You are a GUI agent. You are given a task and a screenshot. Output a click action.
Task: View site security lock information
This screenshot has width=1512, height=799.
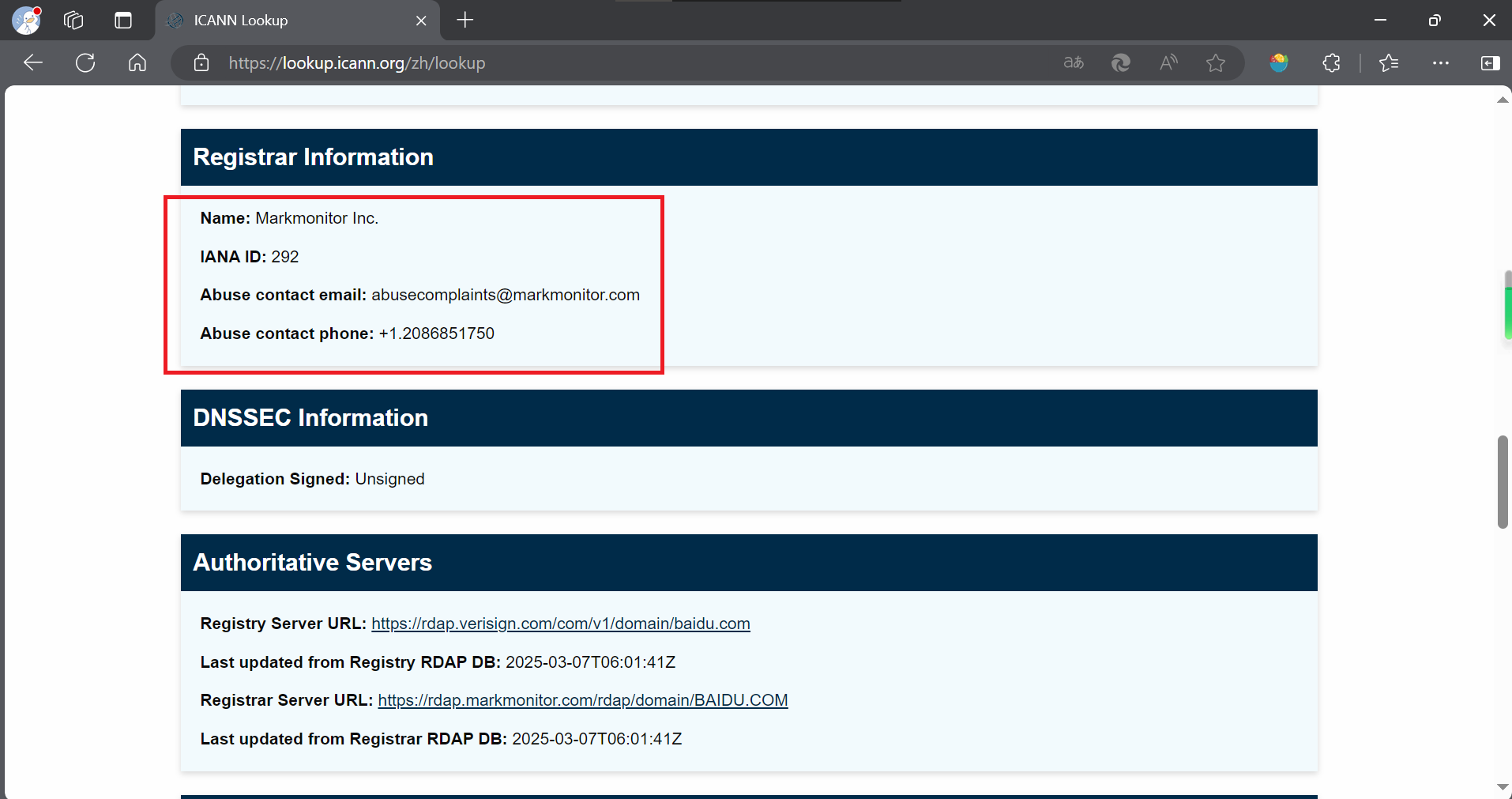click(x=201, y=63)
